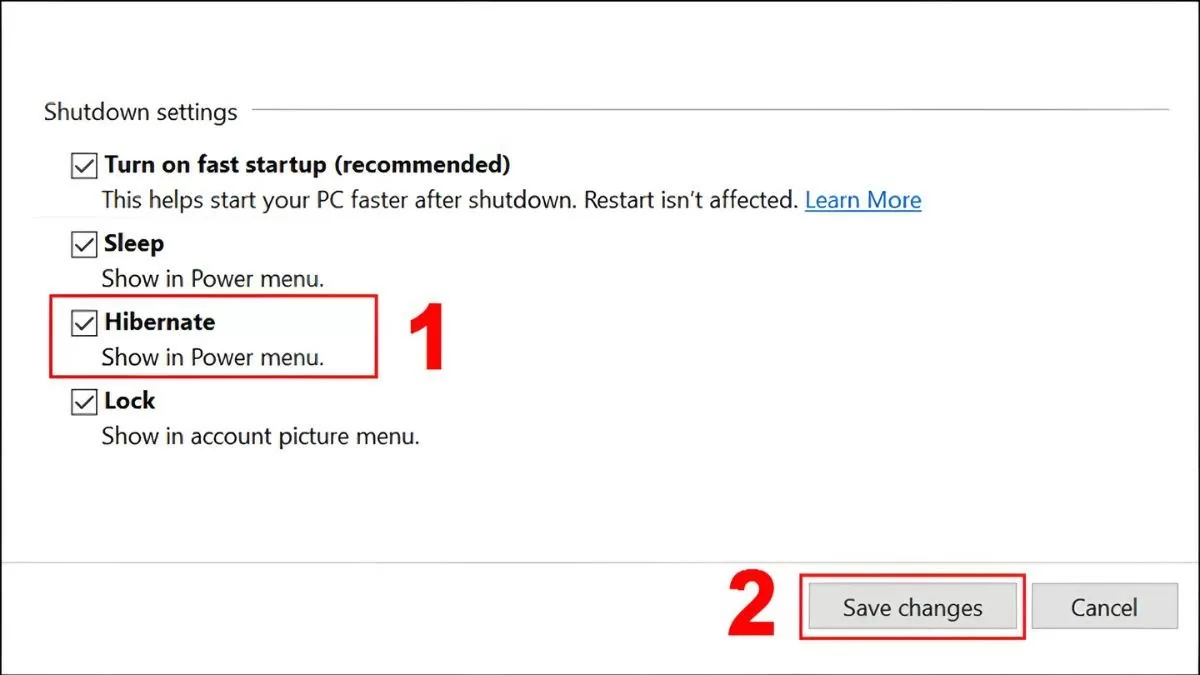Screen dimensions: 1200x675
Task: Select the 'Sleep' label
Action: pos(133,243)
